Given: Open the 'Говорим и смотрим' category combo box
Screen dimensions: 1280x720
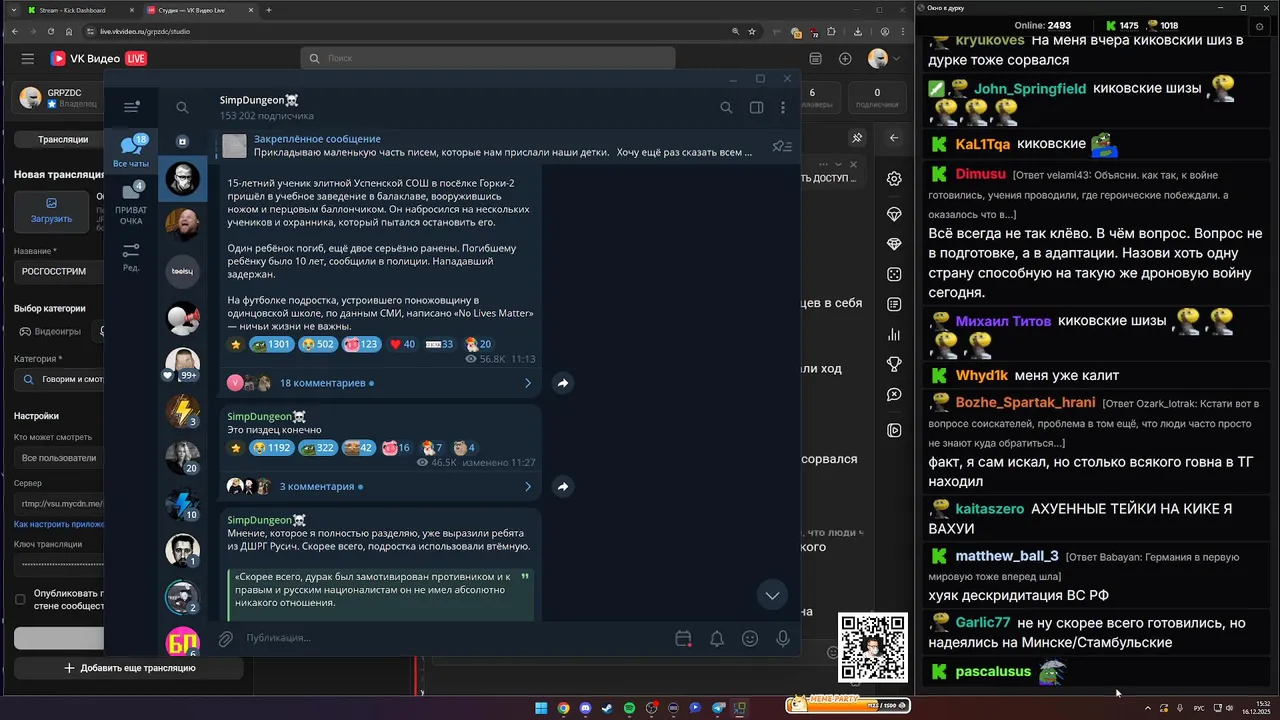Looking at the screenshot, I should (x=60, y=380).
